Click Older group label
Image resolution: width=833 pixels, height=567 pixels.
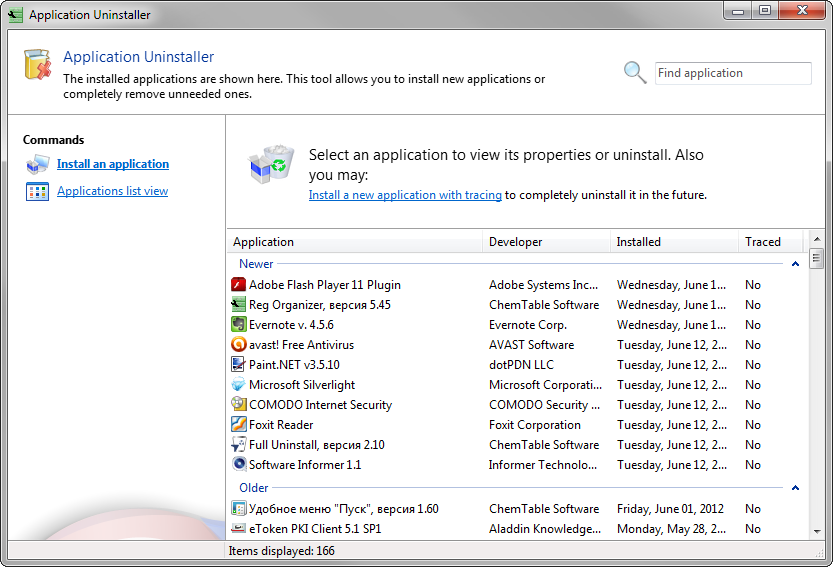pyautogui.click(x=253, y=488)
